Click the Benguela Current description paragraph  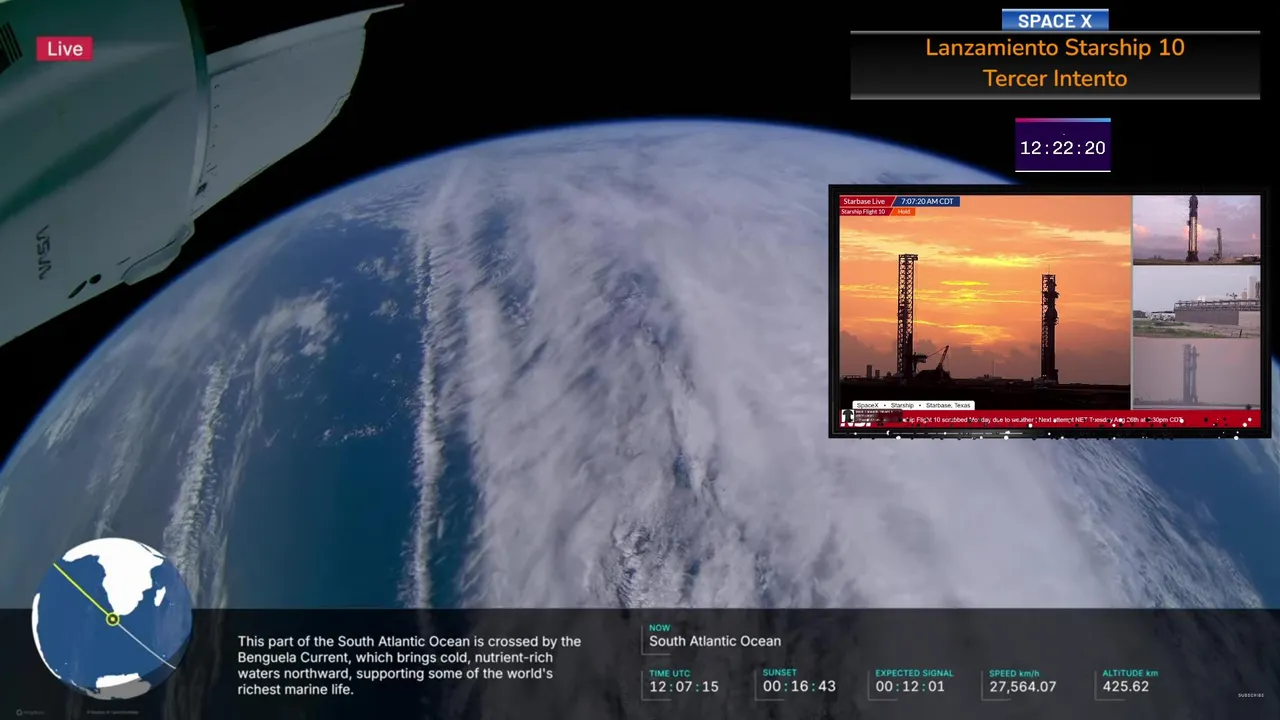409,665
